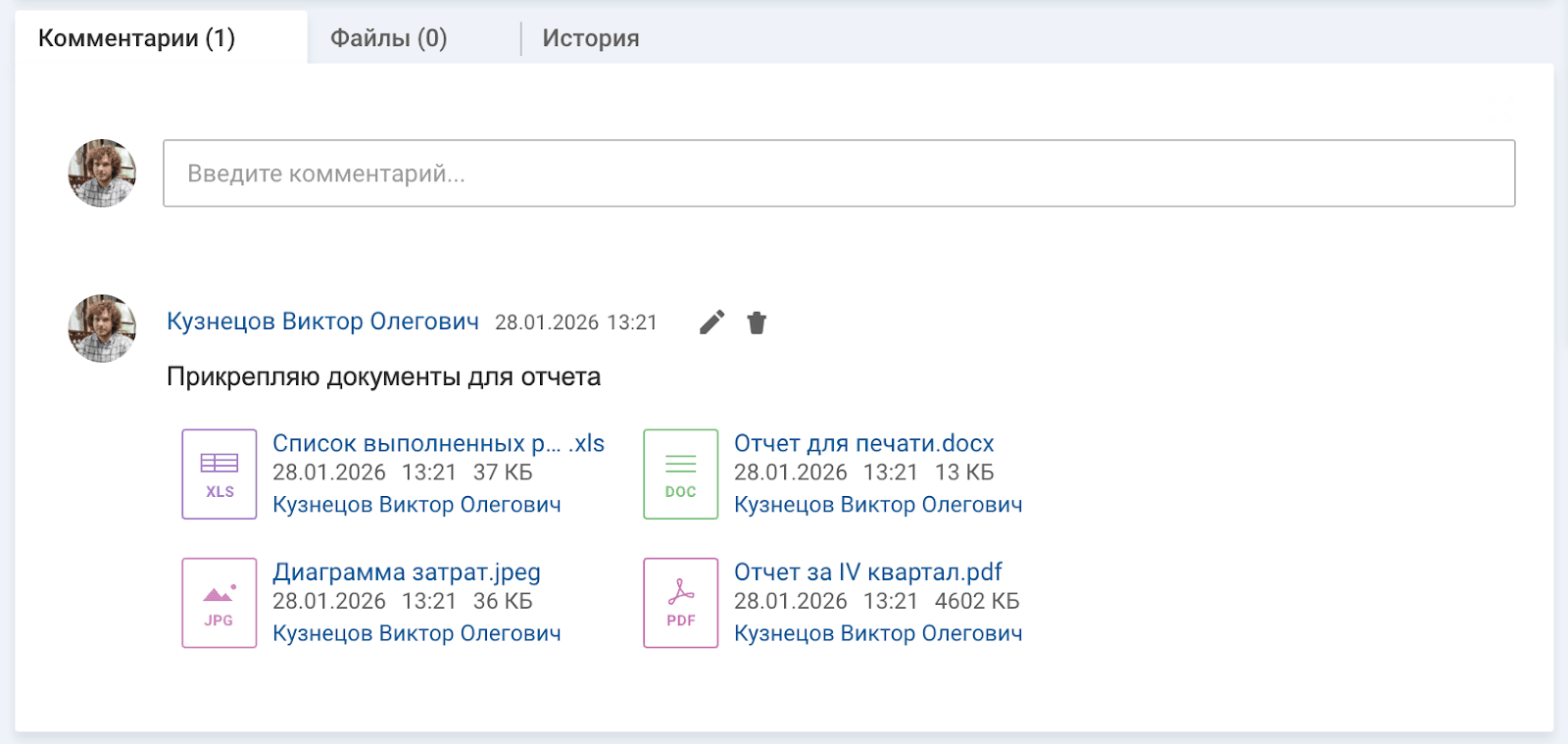Click the pencil edit comment icon
The height and width of the screenshot is (744, 1568).
712,322
